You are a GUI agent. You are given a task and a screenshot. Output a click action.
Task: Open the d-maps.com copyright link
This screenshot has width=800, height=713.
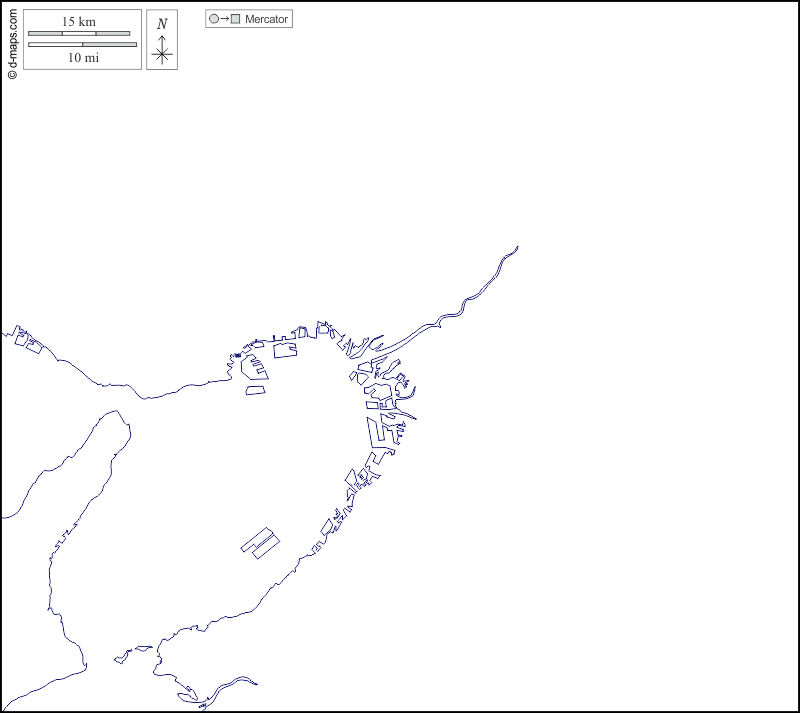[x=12, y=40]
